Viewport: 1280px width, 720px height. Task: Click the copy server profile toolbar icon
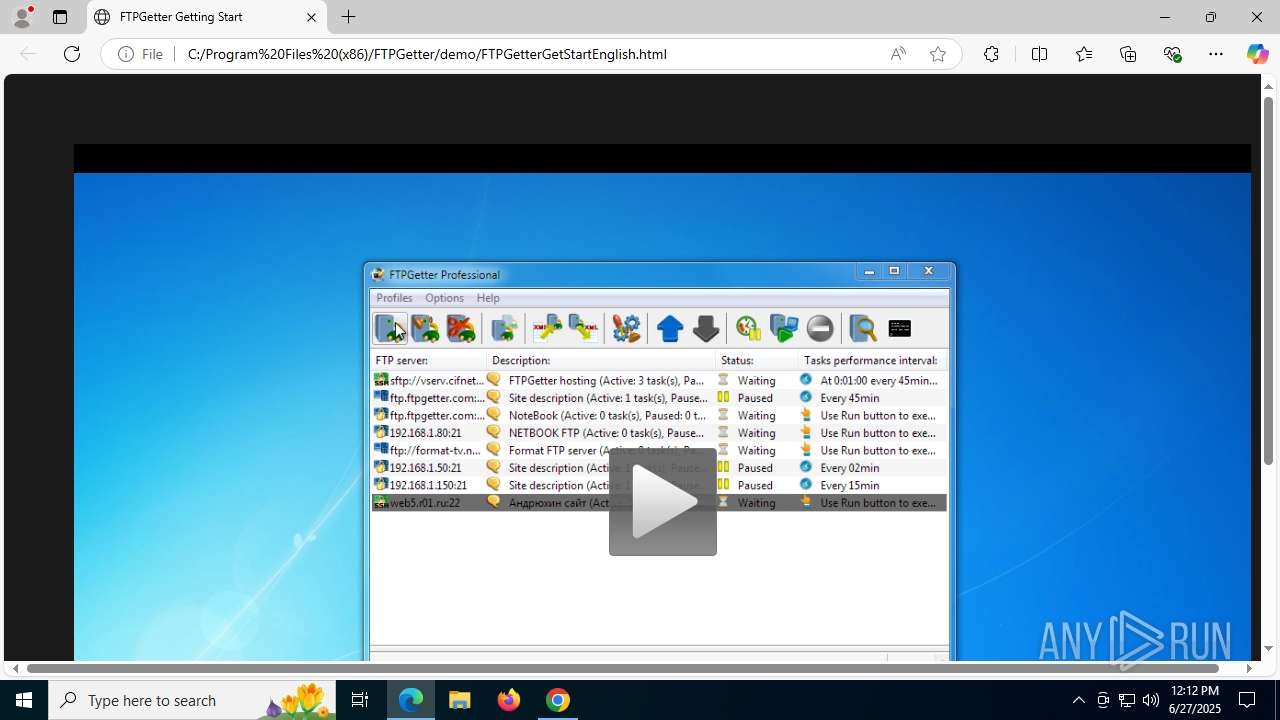[504, 328]
